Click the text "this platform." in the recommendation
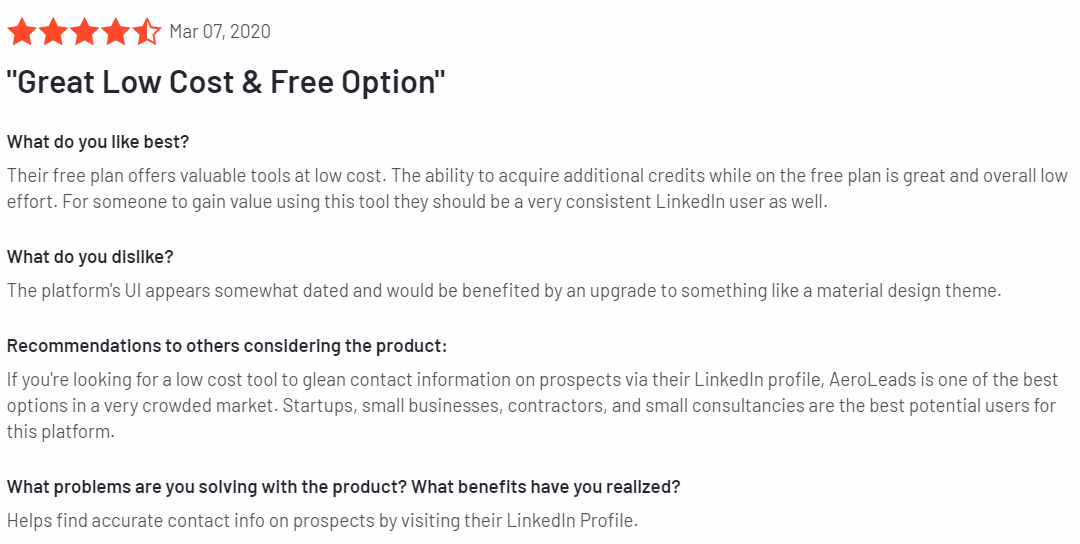This screenshot has width=1080, height=544. pos(61,432)
